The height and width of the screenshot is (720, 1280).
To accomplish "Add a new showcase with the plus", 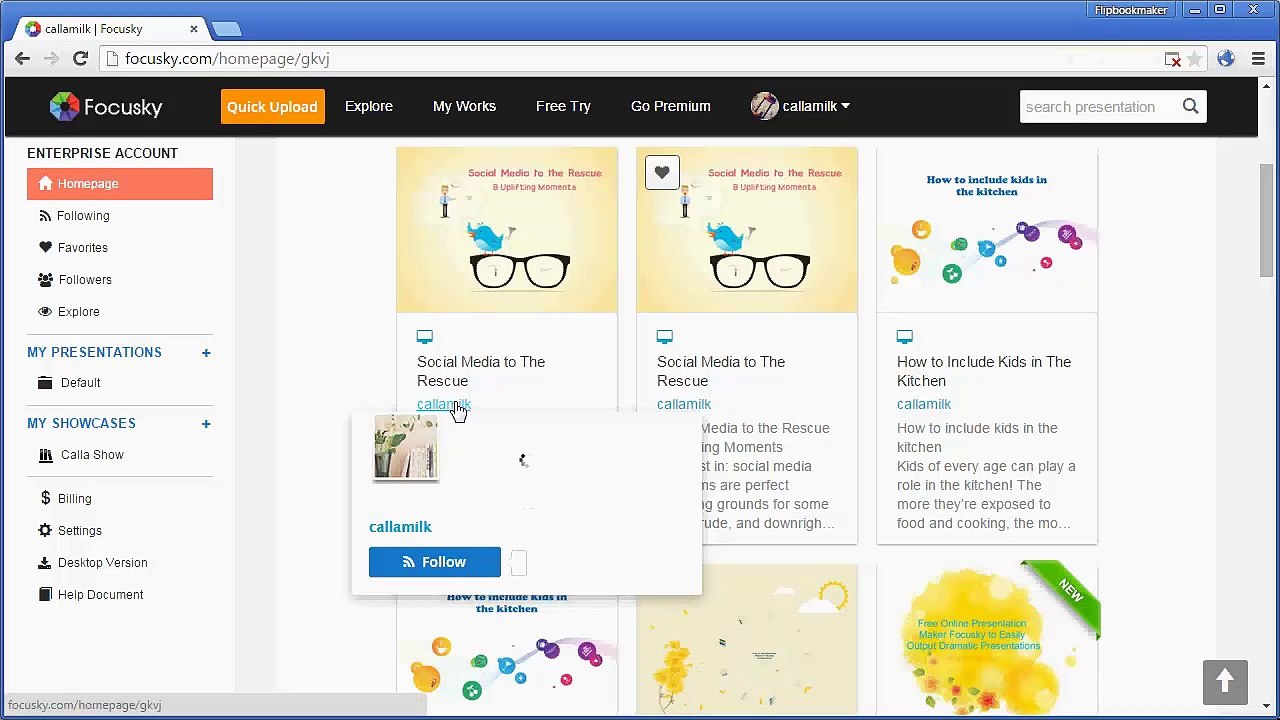I will click(x=206, y=423).
